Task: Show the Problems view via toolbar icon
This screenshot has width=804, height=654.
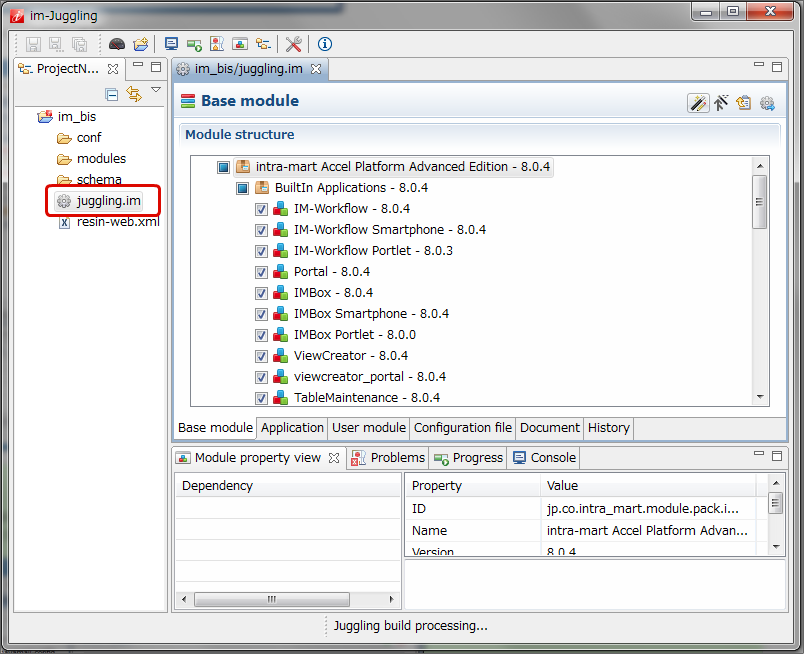Action: point(217,44)
